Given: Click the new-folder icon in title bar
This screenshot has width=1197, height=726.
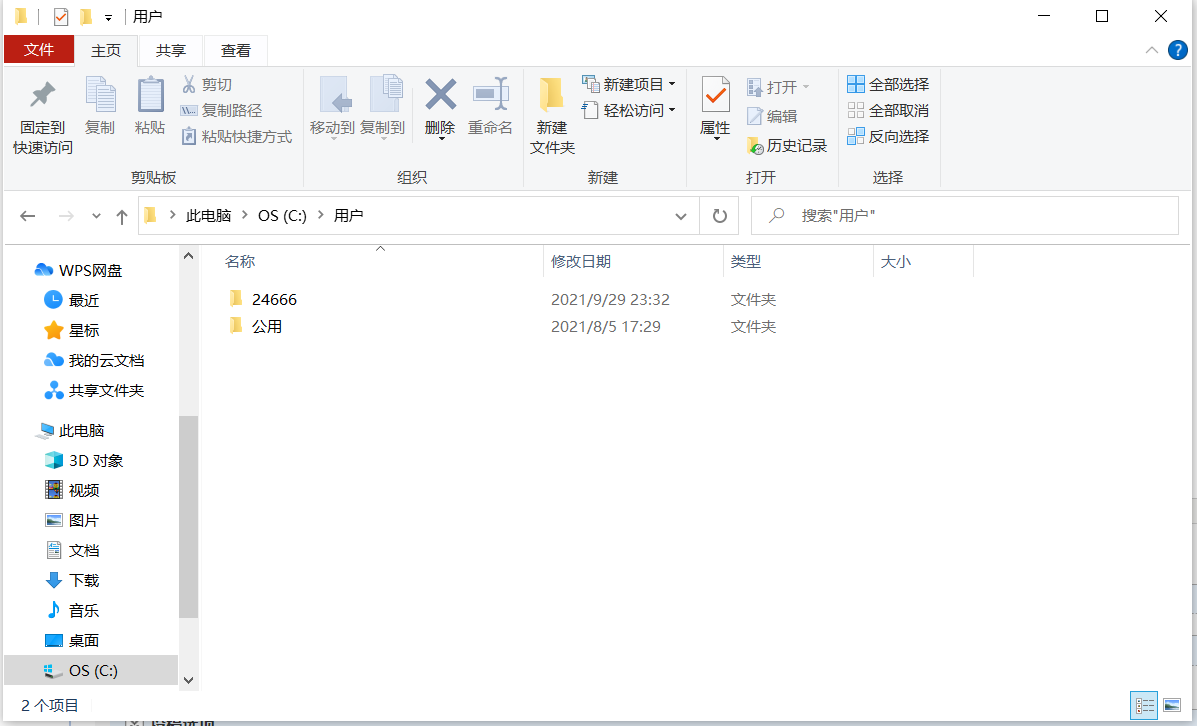Looking at the screenshot, I should click(x=86, y=16).
